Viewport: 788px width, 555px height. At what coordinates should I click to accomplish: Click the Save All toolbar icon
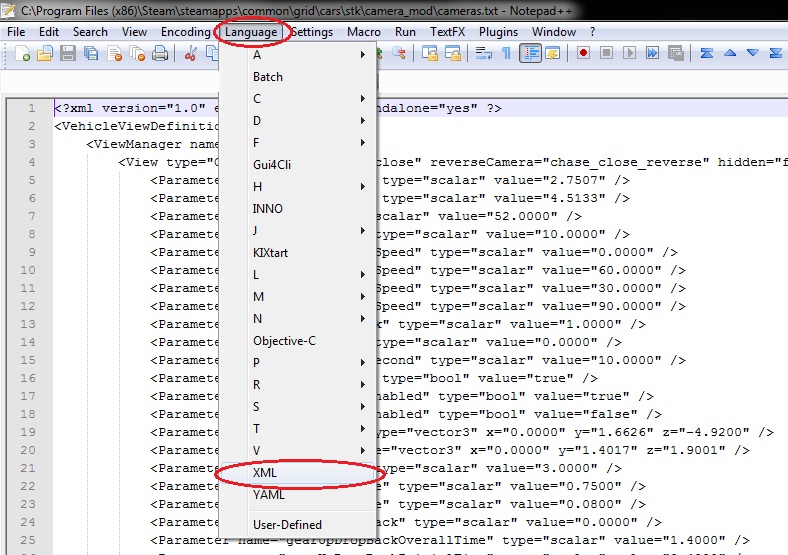91,53
